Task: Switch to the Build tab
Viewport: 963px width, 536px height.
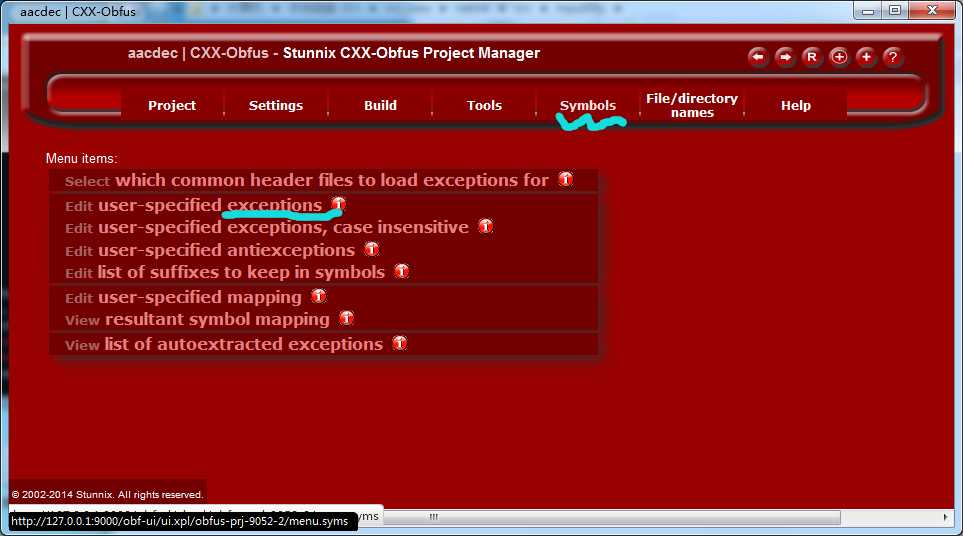Action: (380, 105)
